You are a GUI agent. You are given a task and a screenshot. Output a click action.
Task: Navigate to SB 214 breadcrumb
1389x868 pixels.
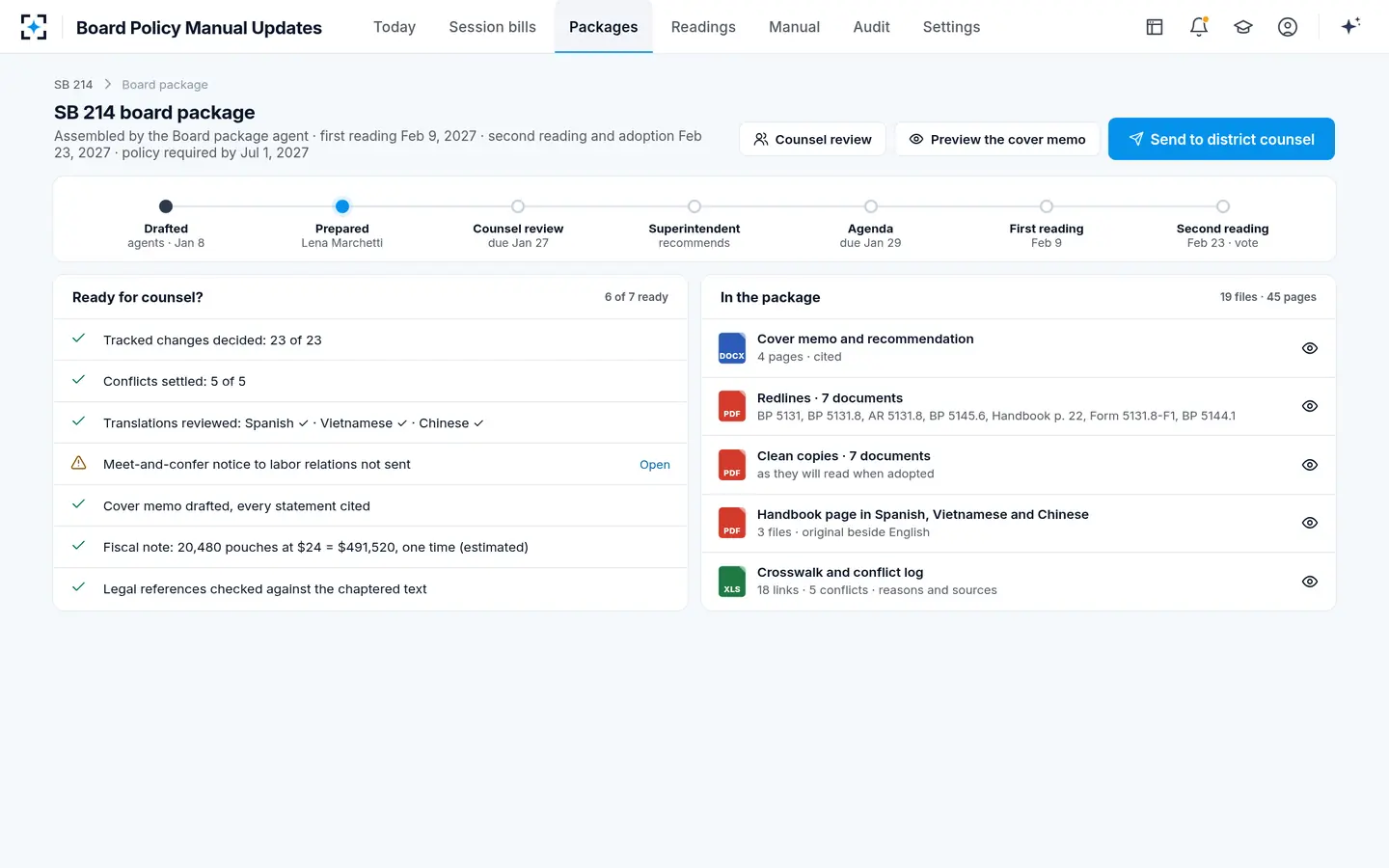[x=73, y=85]
